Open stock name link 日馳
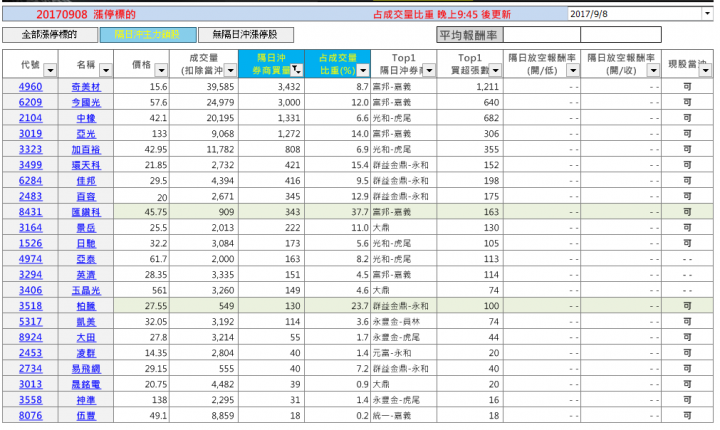Screen dimensions: 720x430 click(x=86, y=243)
